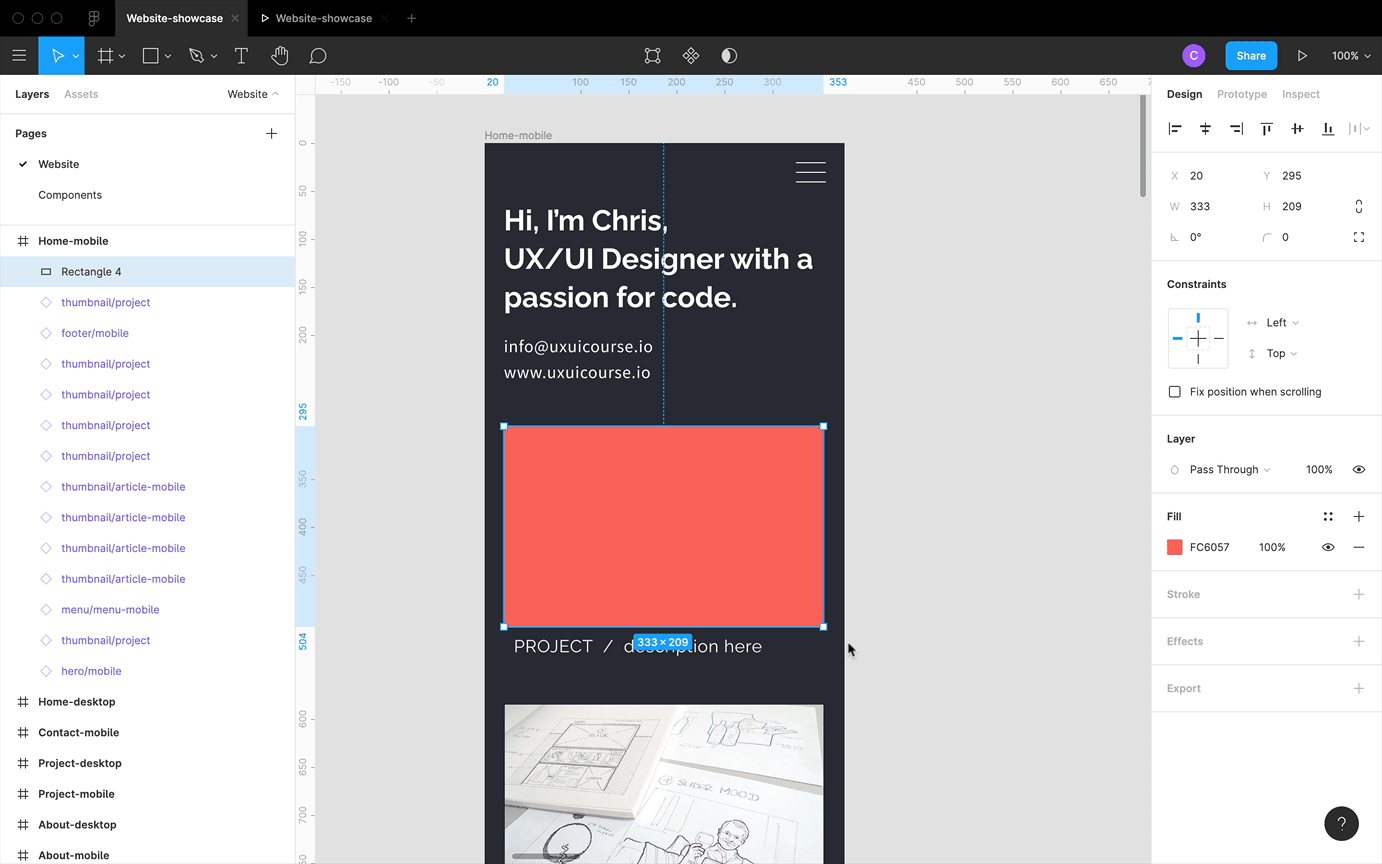Screen dimensions: 1382x864
Task: Collapse pages via Website dropdown
Action: (254, 94)
